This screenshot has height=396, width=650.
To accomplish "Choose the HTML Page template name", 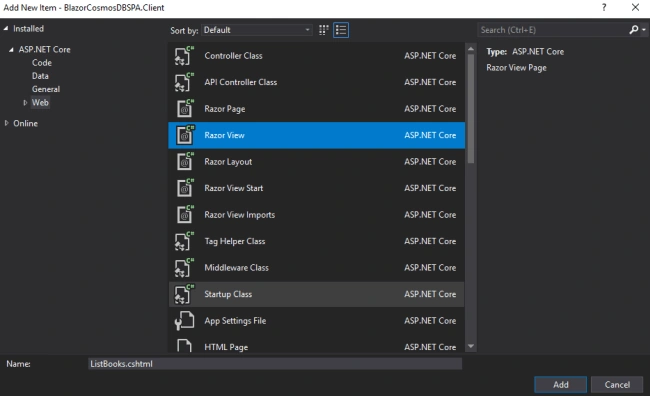I will (x=226, y=347).
